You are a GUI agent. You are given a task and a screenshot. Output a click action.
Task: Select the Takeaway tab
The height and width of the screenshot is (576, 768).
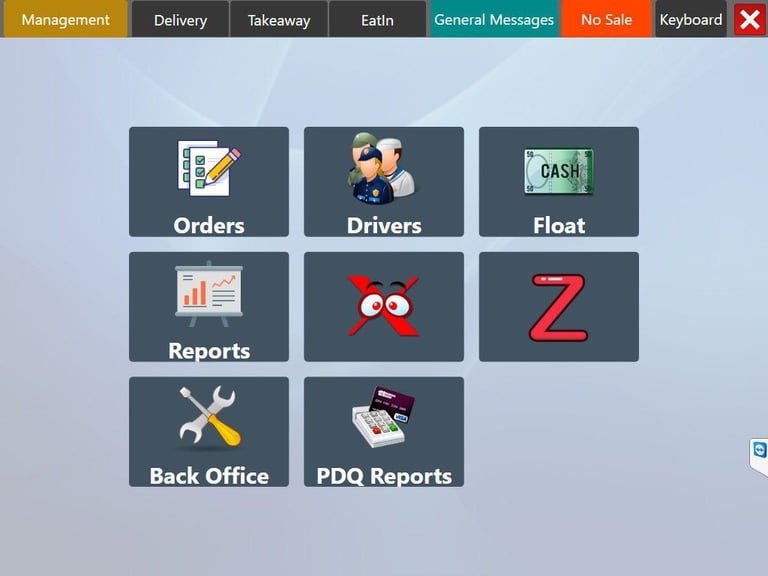[279, 19]
